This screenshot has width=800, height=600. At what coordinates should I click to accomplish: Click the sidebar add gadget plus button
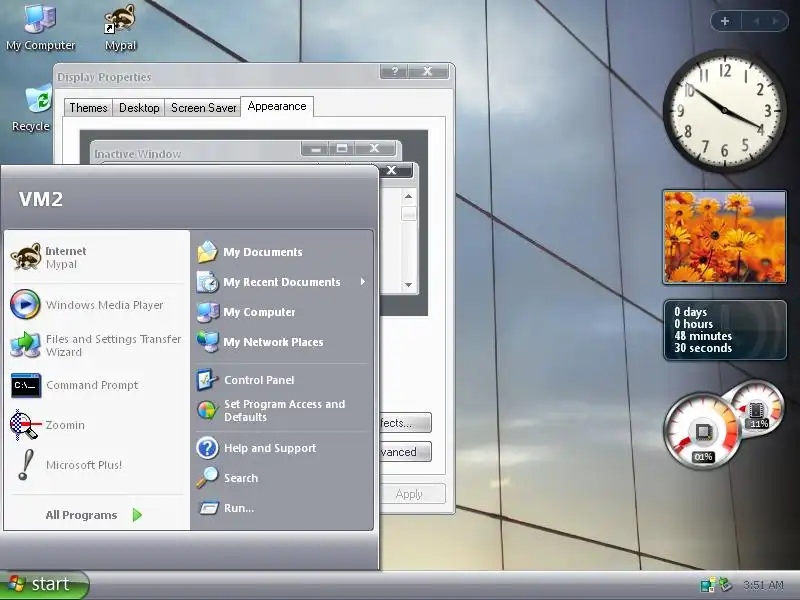725,21
